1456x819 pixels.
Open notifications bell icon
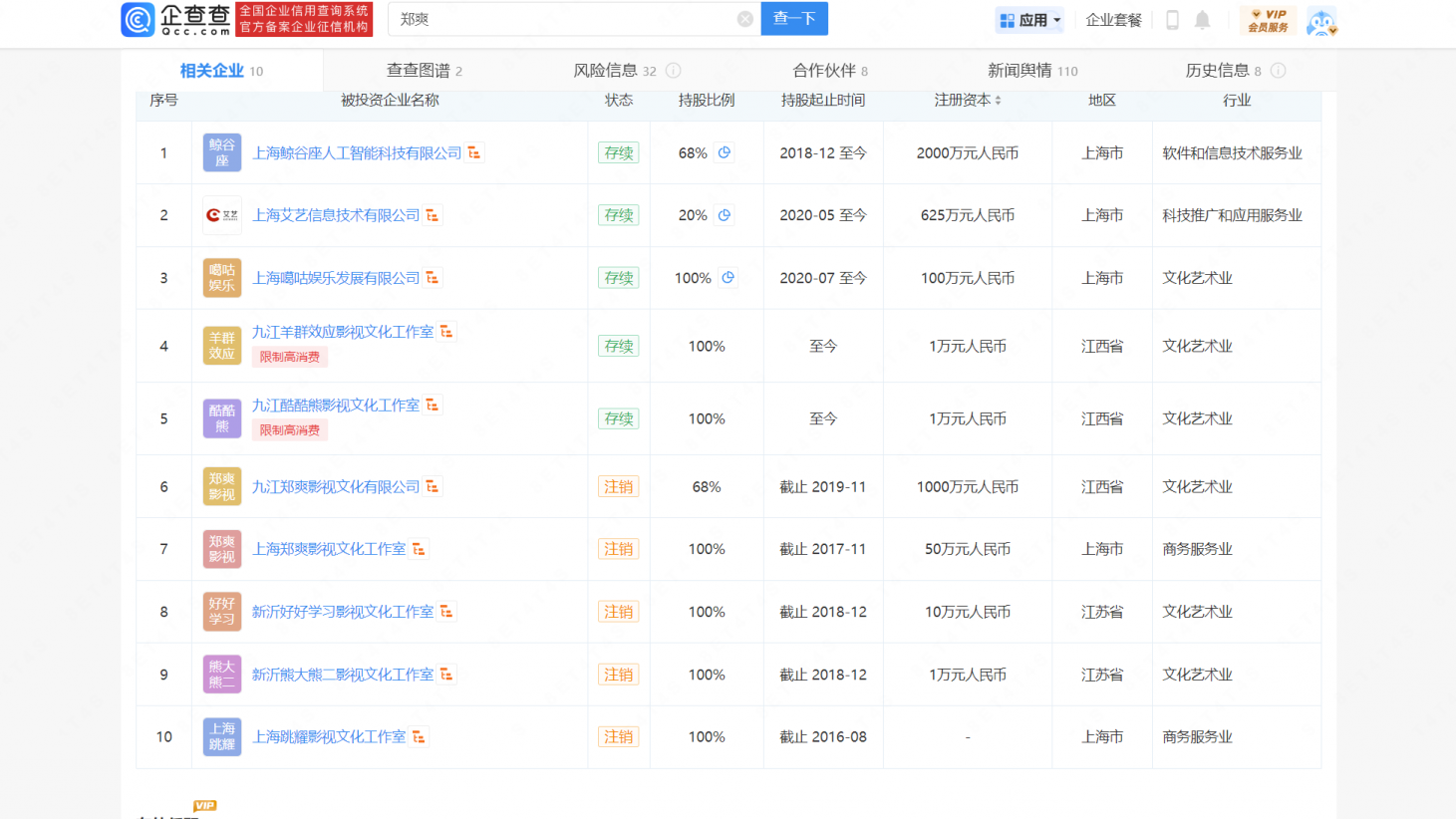click(x=1203, y=20)
